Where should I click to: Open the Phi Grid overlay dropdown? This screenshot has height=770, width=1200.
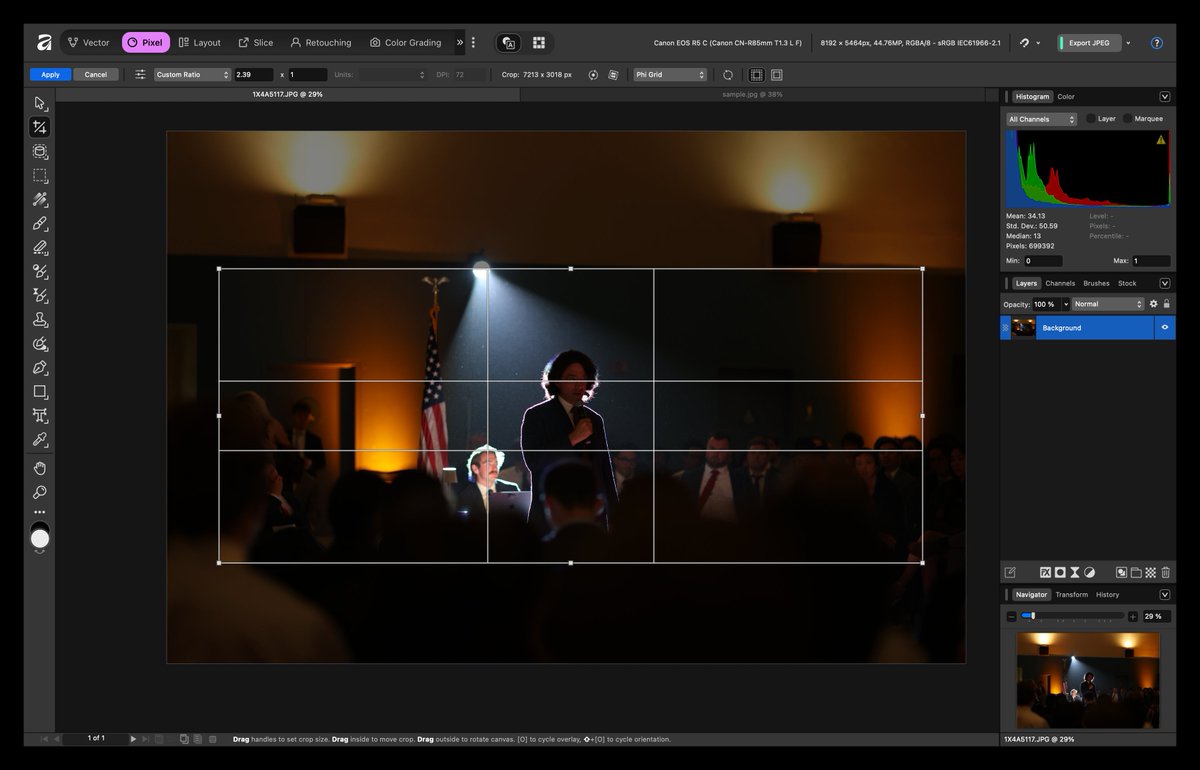click(670, 75)
